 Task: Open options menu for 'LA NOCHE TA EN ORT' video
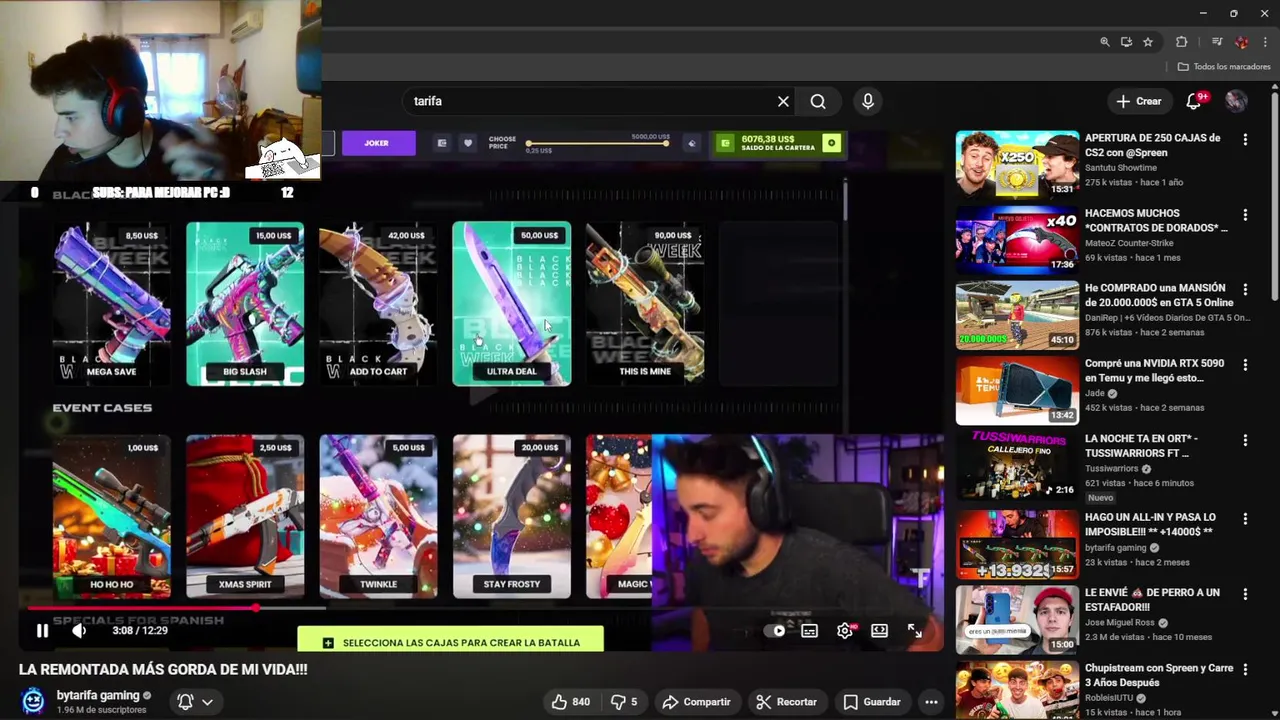tap(1245, 440)
